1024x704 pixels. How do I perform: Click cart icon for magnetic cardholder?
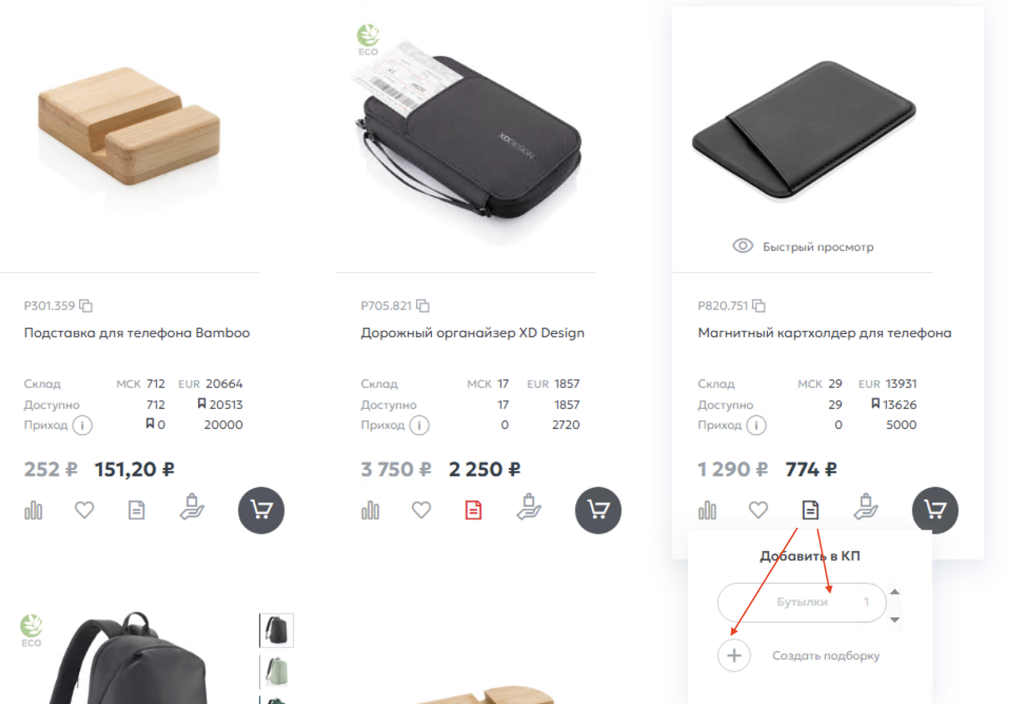click(x=935, y=510)
